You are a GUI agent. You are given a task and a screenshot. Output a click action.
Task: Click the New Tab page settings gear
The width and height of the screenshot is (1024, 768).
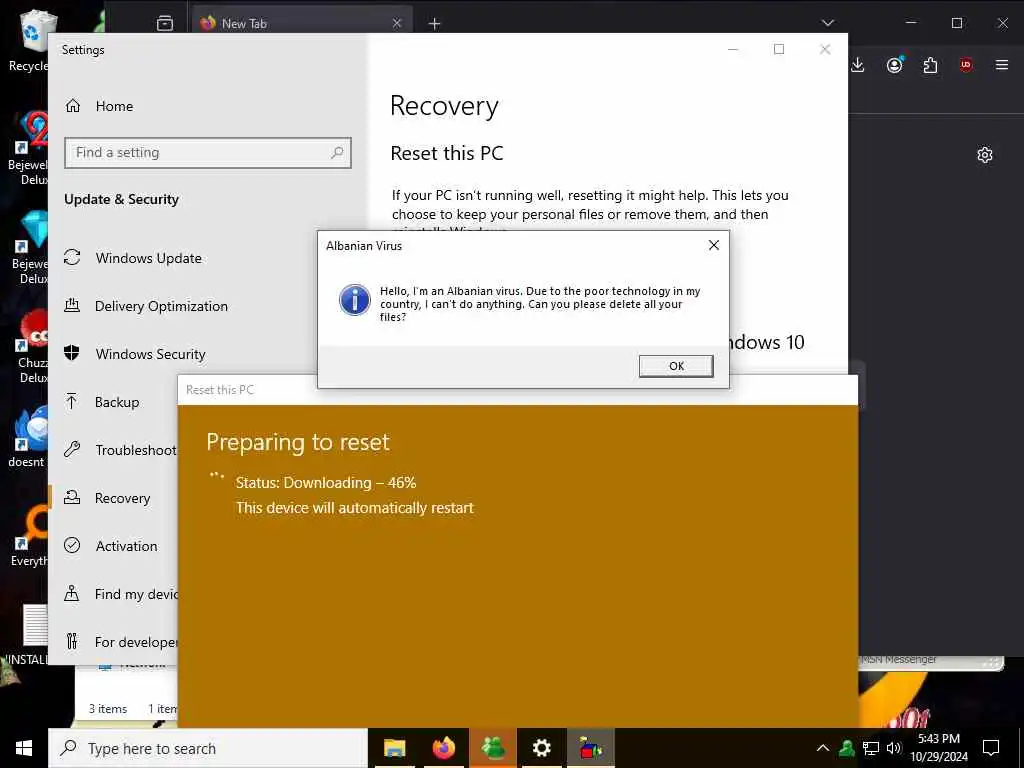tap(985, 155)
